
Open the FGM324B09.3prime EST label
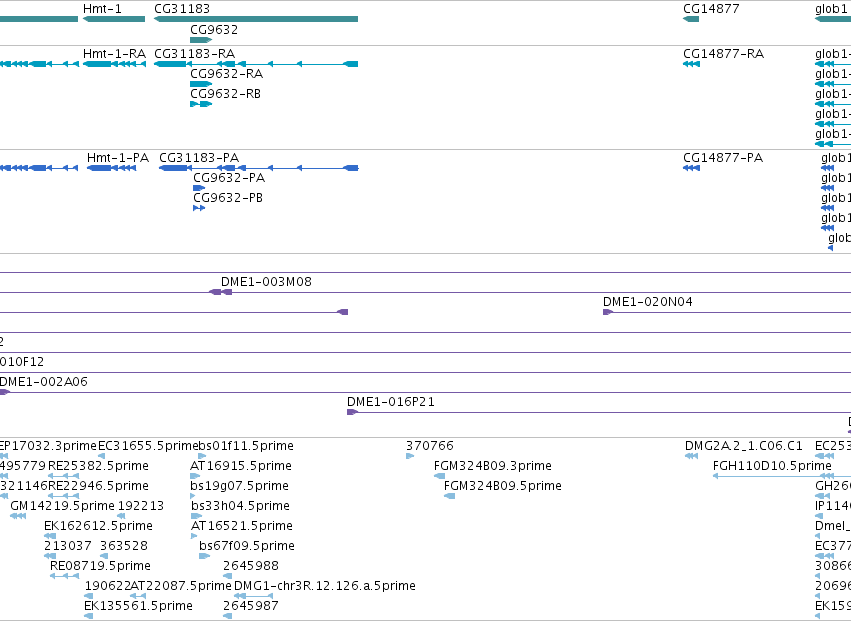coord(492,466)
